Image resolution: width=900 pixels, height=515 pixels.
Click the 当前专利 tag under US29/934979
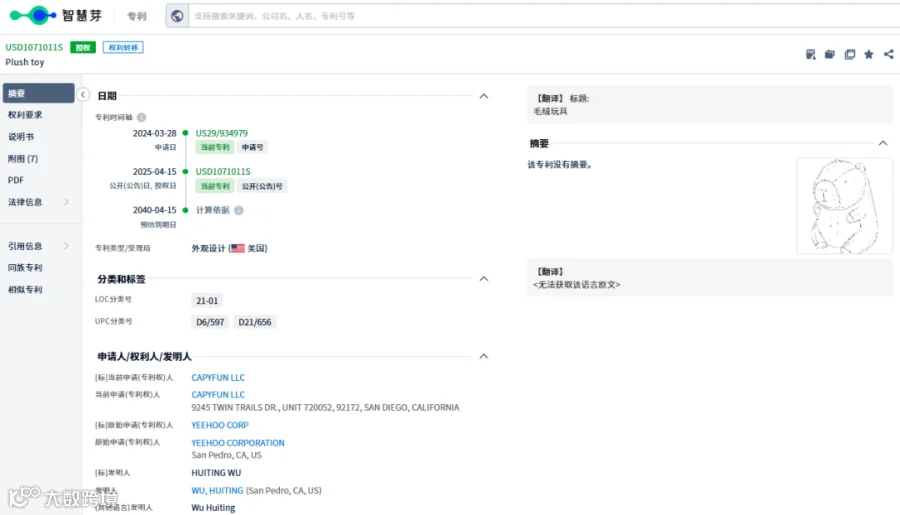point(215,148)
